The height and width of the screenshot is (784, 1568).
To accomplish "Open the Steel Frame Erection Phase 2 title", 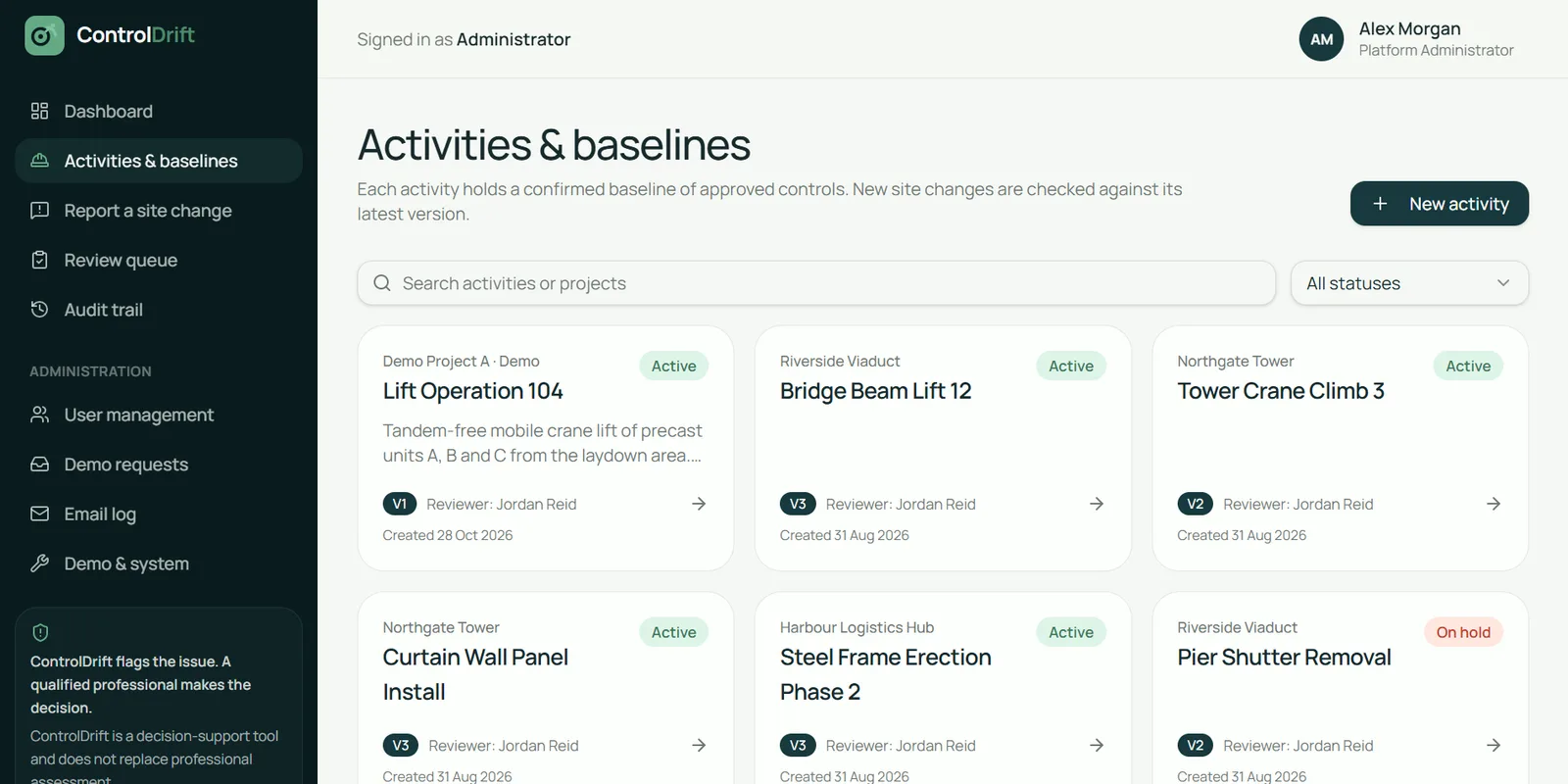I will tap(886, 674).
